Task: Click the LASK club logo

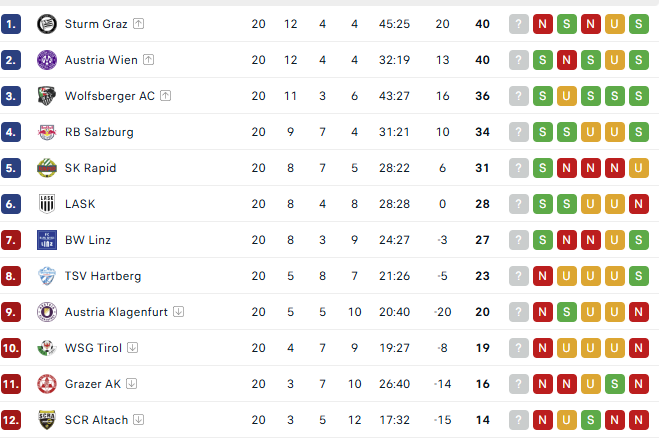Action: pyautogui.click(x=46, y=204)
